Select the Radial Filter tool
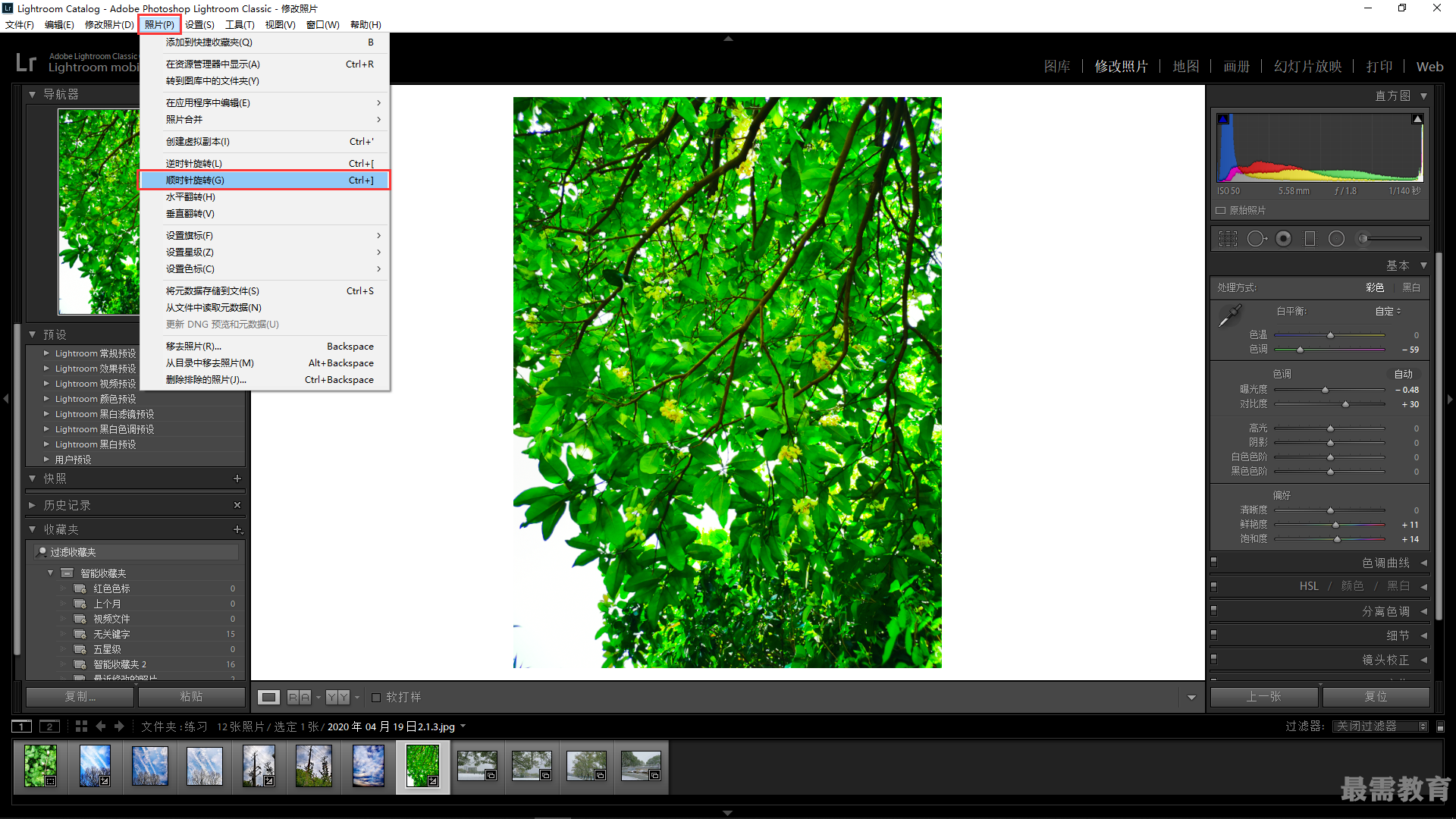 click(1336, 239)
